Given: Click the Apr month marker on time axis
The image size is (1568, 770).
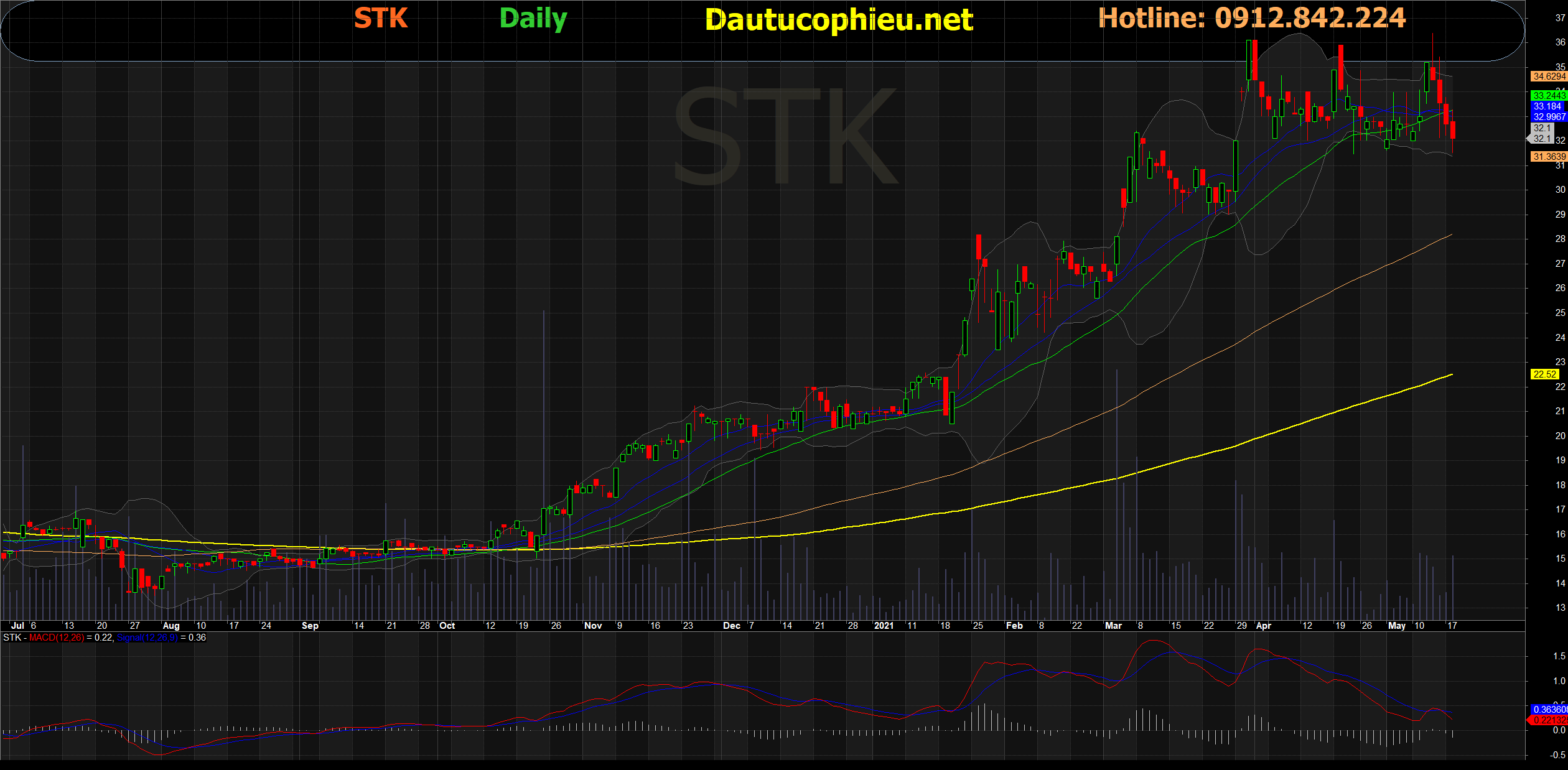Looking at the screenshot, I should pyautogui.click(x=1263, y=626).
